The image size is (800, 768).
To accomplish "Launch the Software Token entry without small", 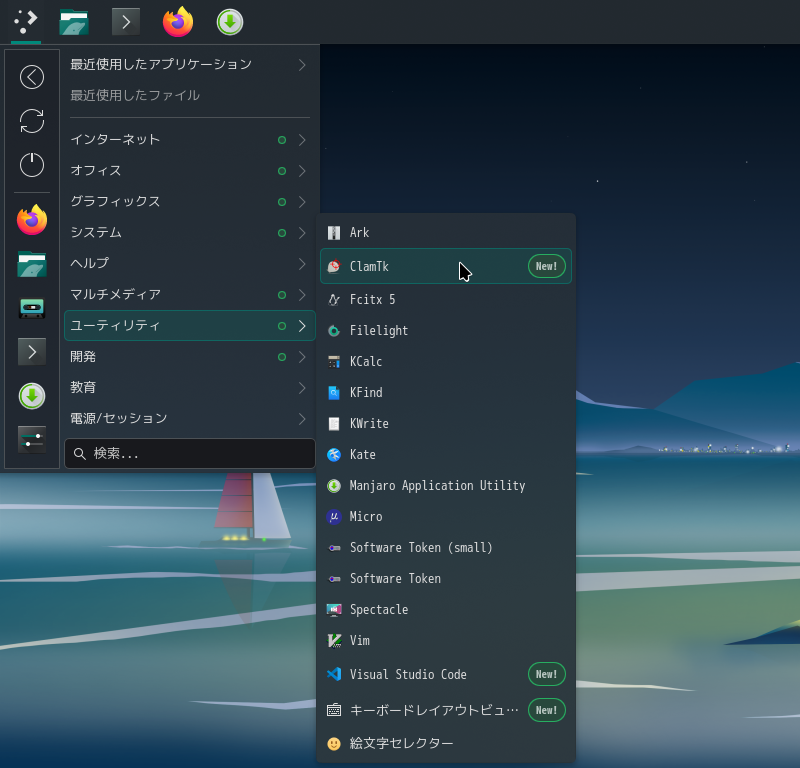I will [x=446, y=579].
